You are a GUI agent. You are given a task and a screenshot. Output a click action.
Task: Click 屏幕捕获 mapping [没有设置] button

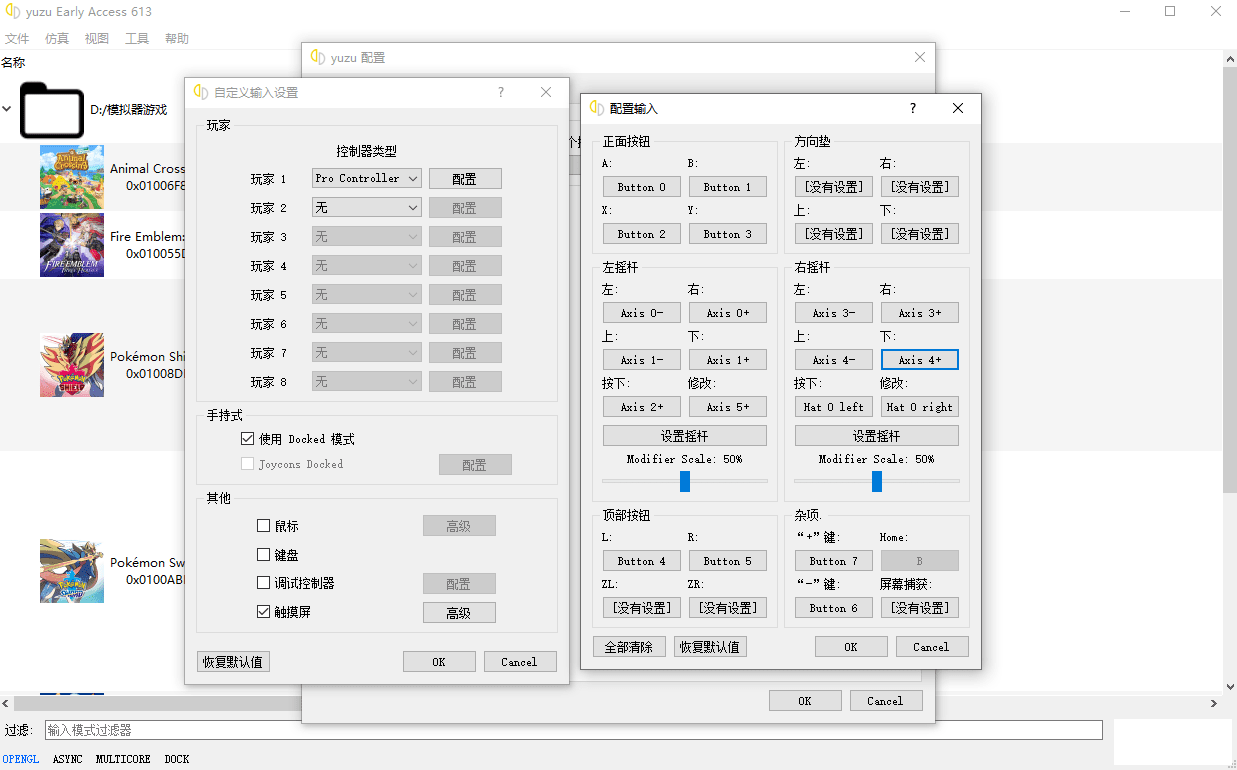coord(920,608)
